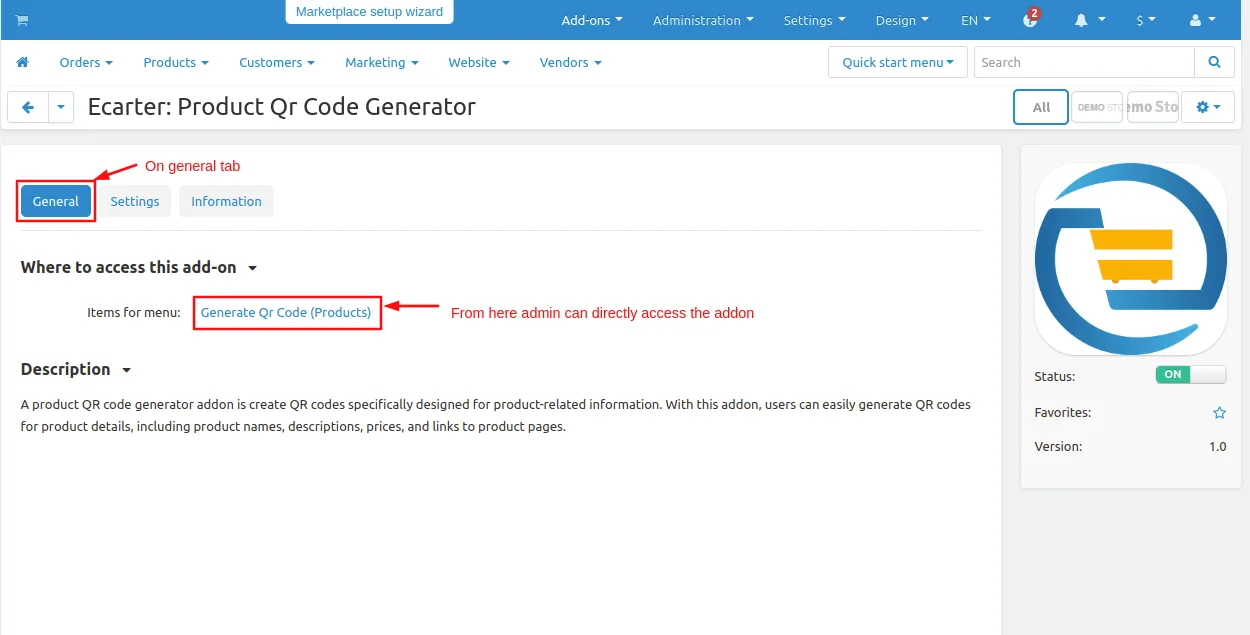Switch to the Information tab

(x=226, y=201)
